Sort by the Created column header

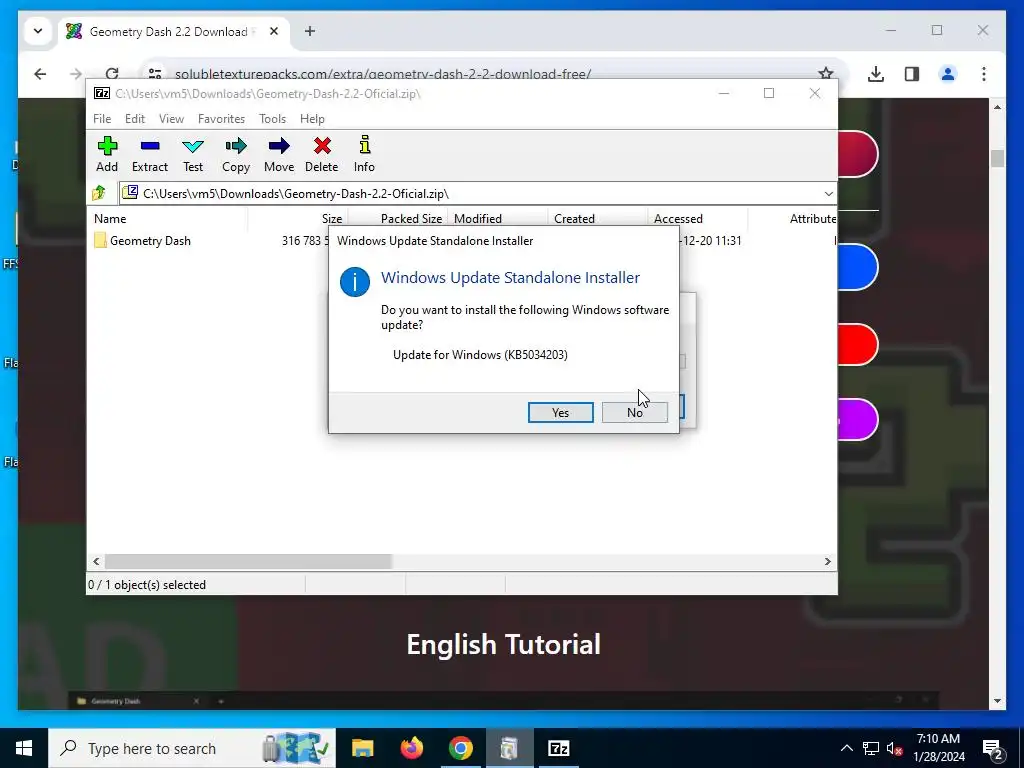click(x=598, y=219)
